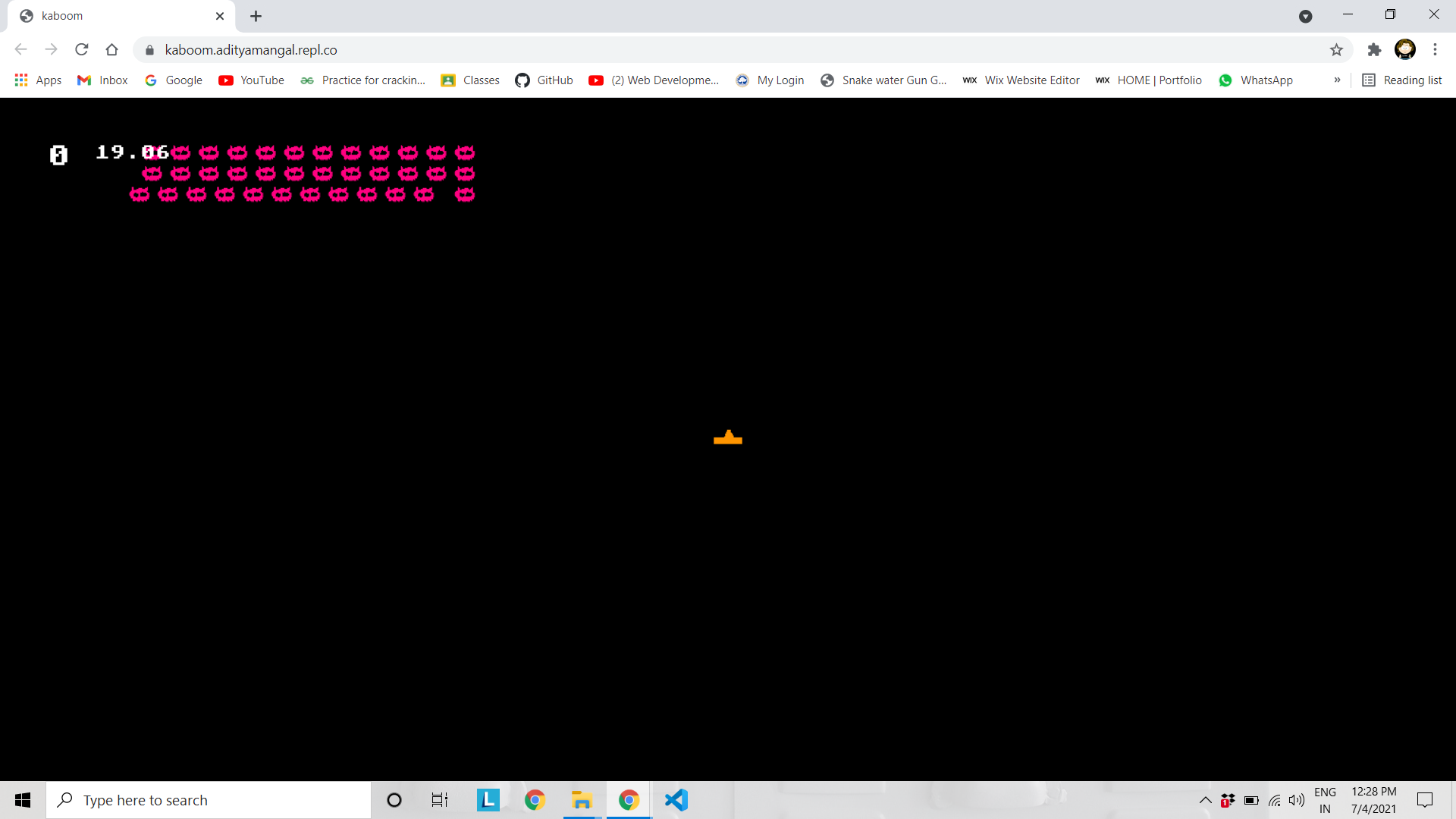Select the kaboom browser tab

(x=114, y=16)
